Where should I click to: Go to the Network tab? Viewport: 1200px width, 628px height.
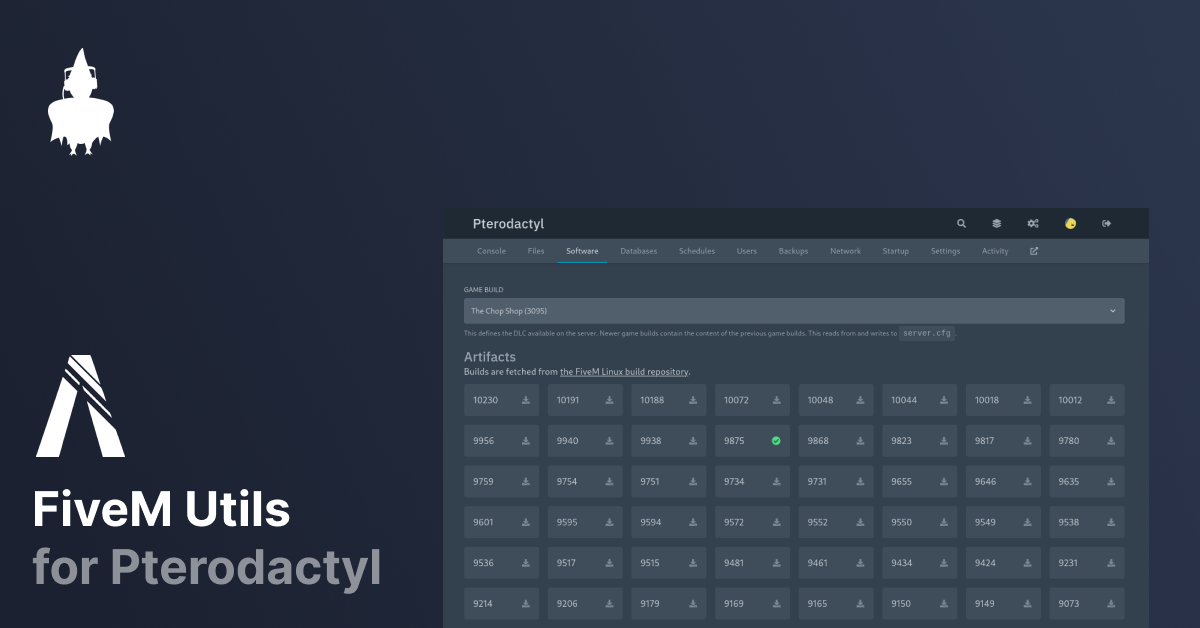(x=846, y=251)
